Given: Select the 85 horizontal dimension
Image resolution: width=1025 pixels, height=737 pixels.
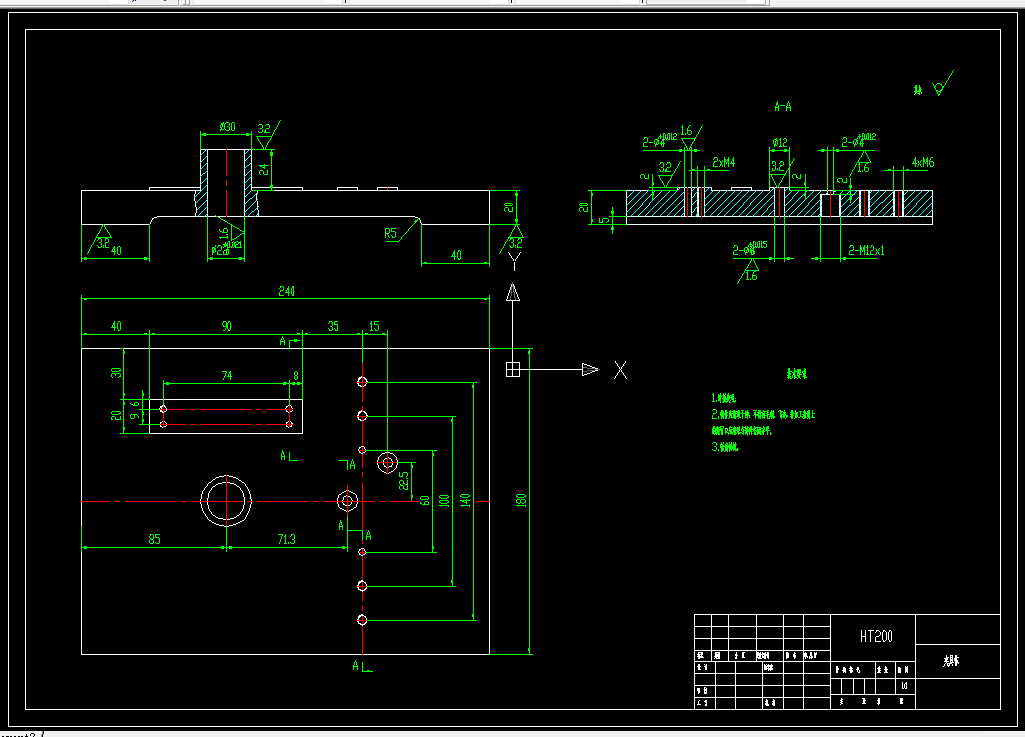Looking at the screenshot, I should tap(154, 539).
